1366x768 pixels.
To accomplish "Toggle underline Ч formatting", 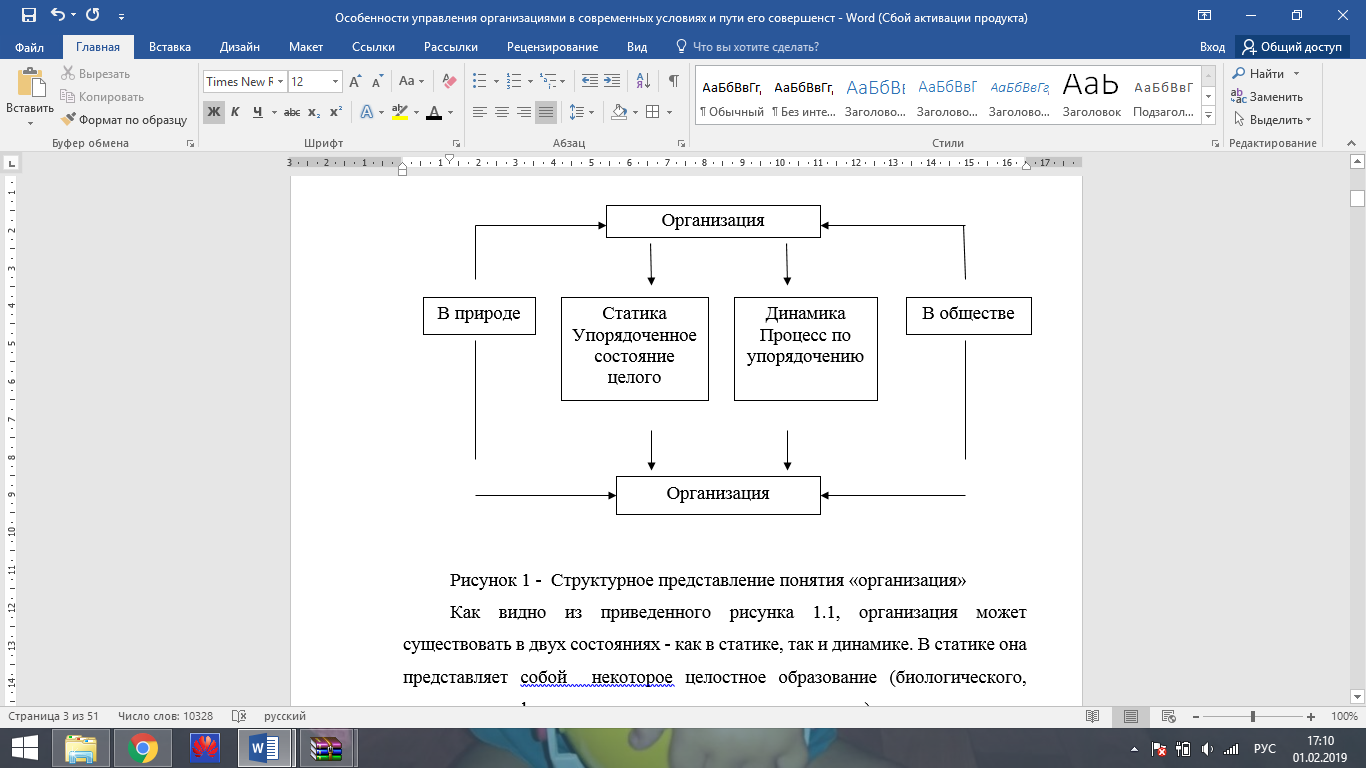I will pyautogui.click(x=257, y=112).
